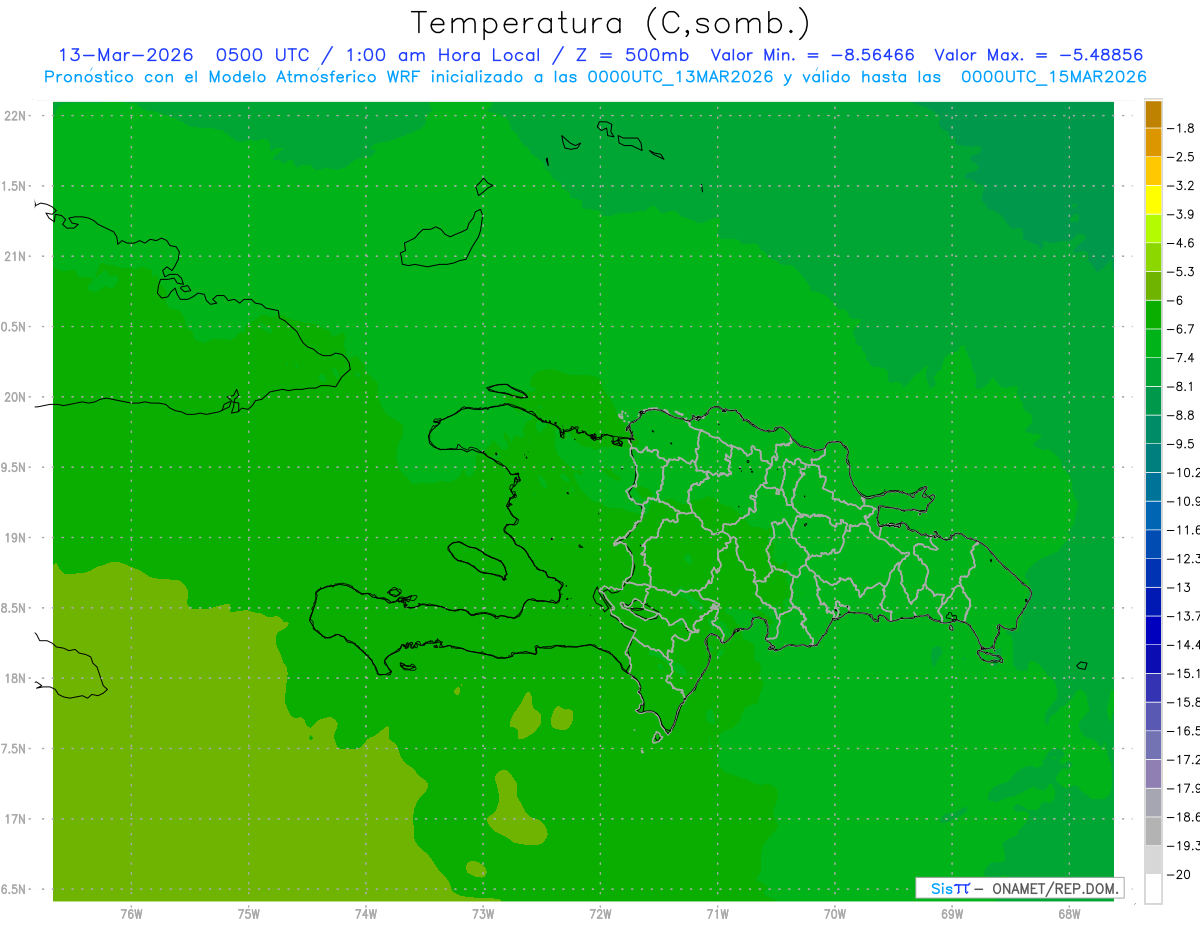This screenshot has height=927, width=1200.
Task: Click the dark orange swatch atop the legend
Action: [x=1153, y=114]
